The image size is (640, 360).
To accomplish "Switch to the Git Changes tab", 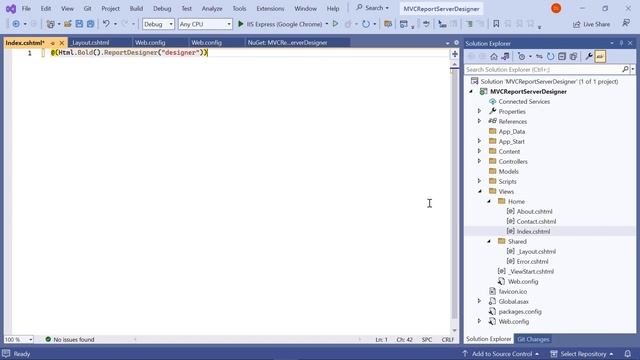I will click(x=533, y=339).
